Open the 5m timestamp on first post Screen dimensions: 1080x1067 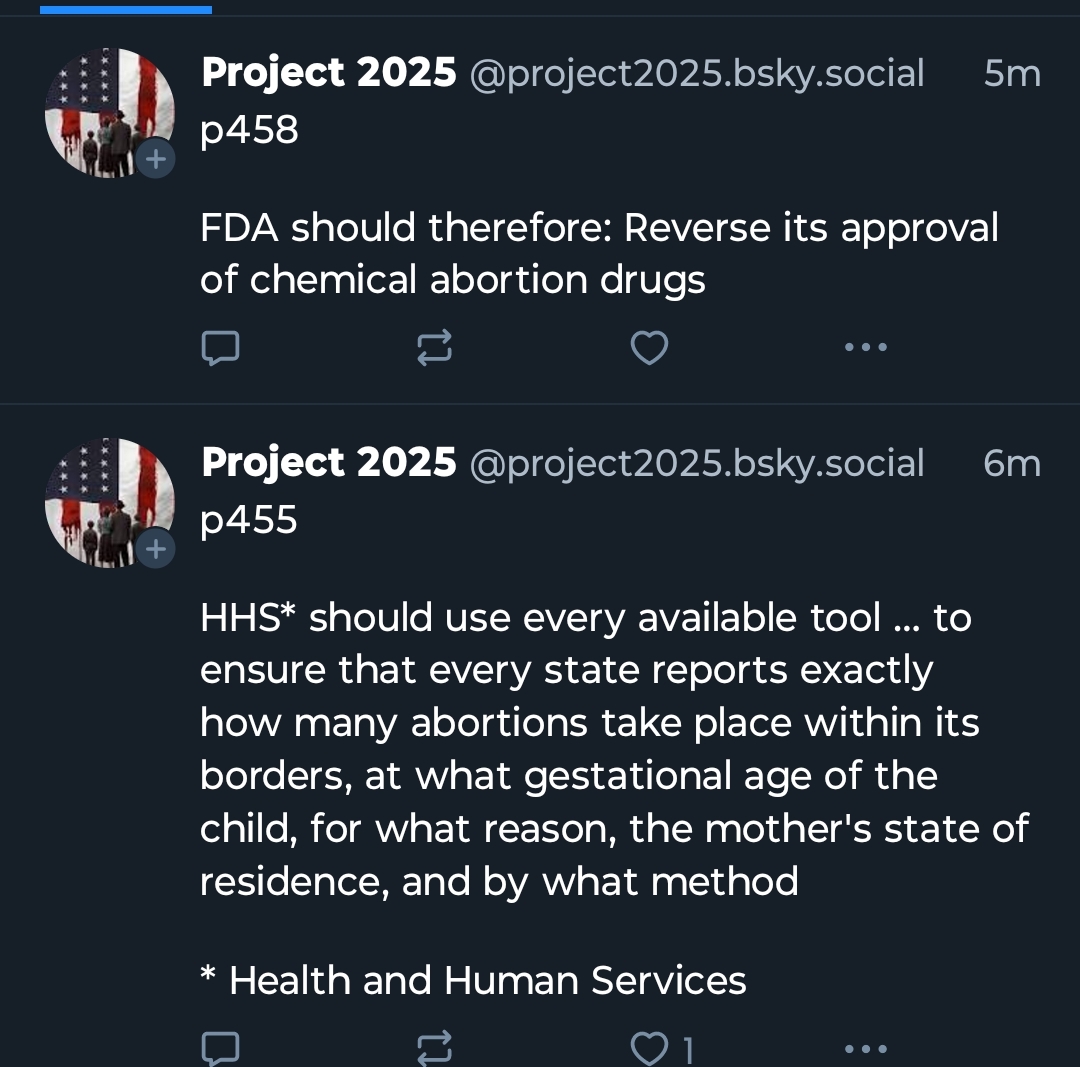tap(1012, 74)
